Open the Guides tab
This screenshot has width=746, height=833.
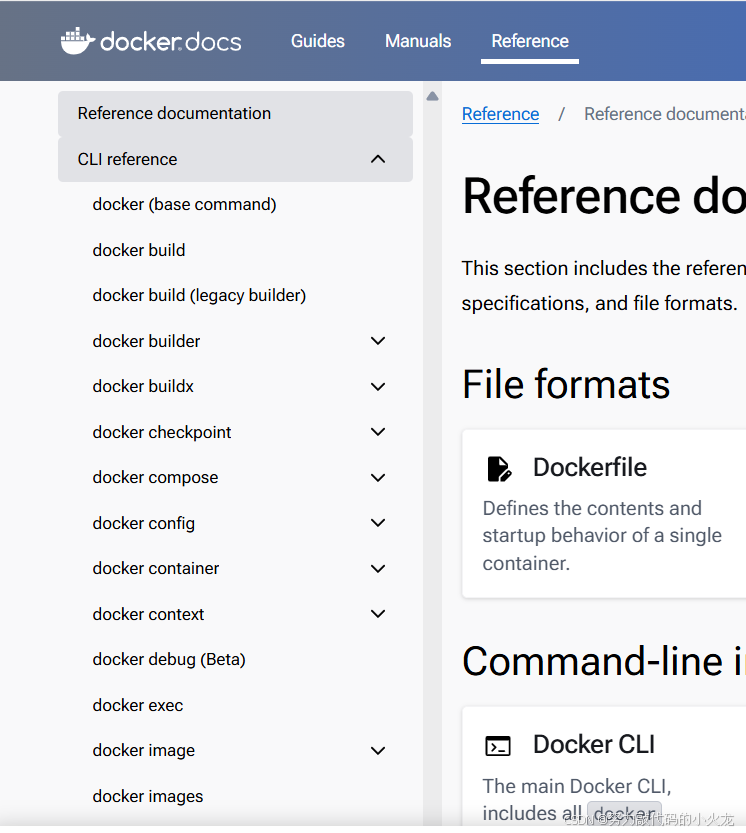coord(318,41)
